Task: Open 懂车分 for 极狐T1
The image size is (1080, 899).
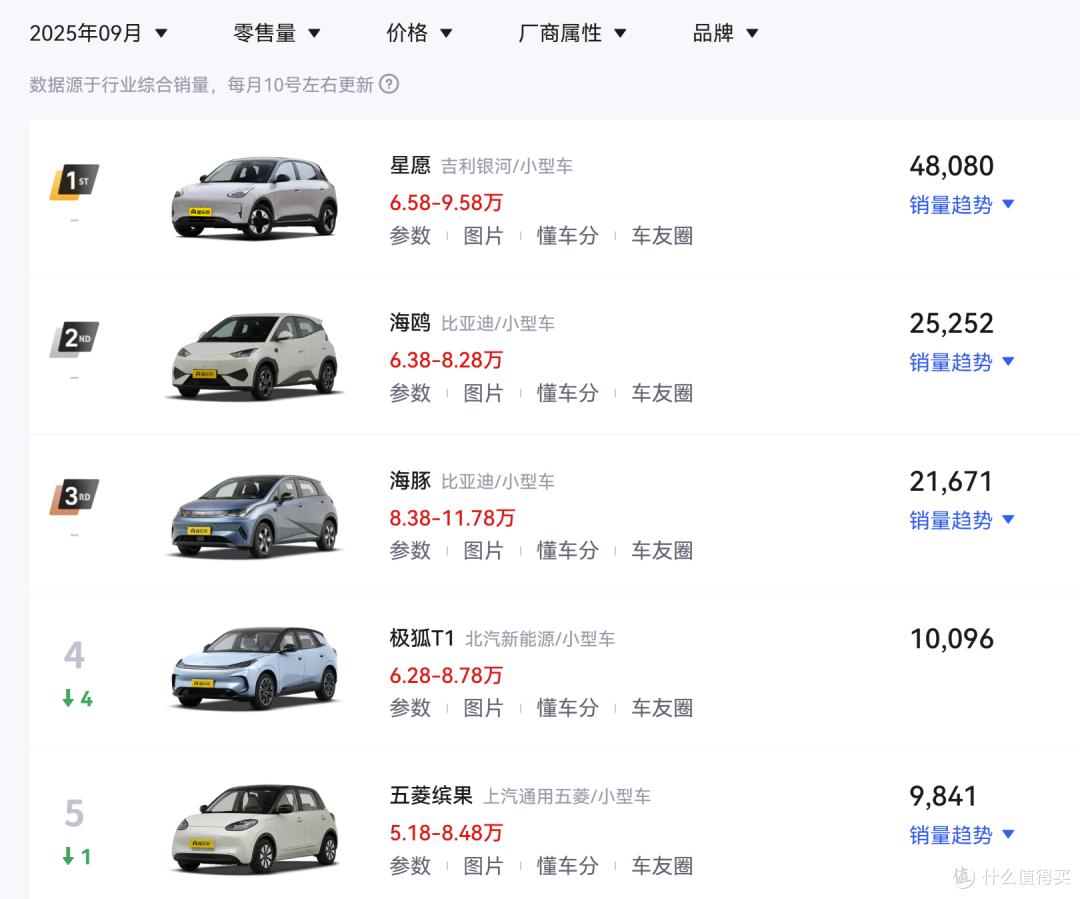Action: [568, 707]
